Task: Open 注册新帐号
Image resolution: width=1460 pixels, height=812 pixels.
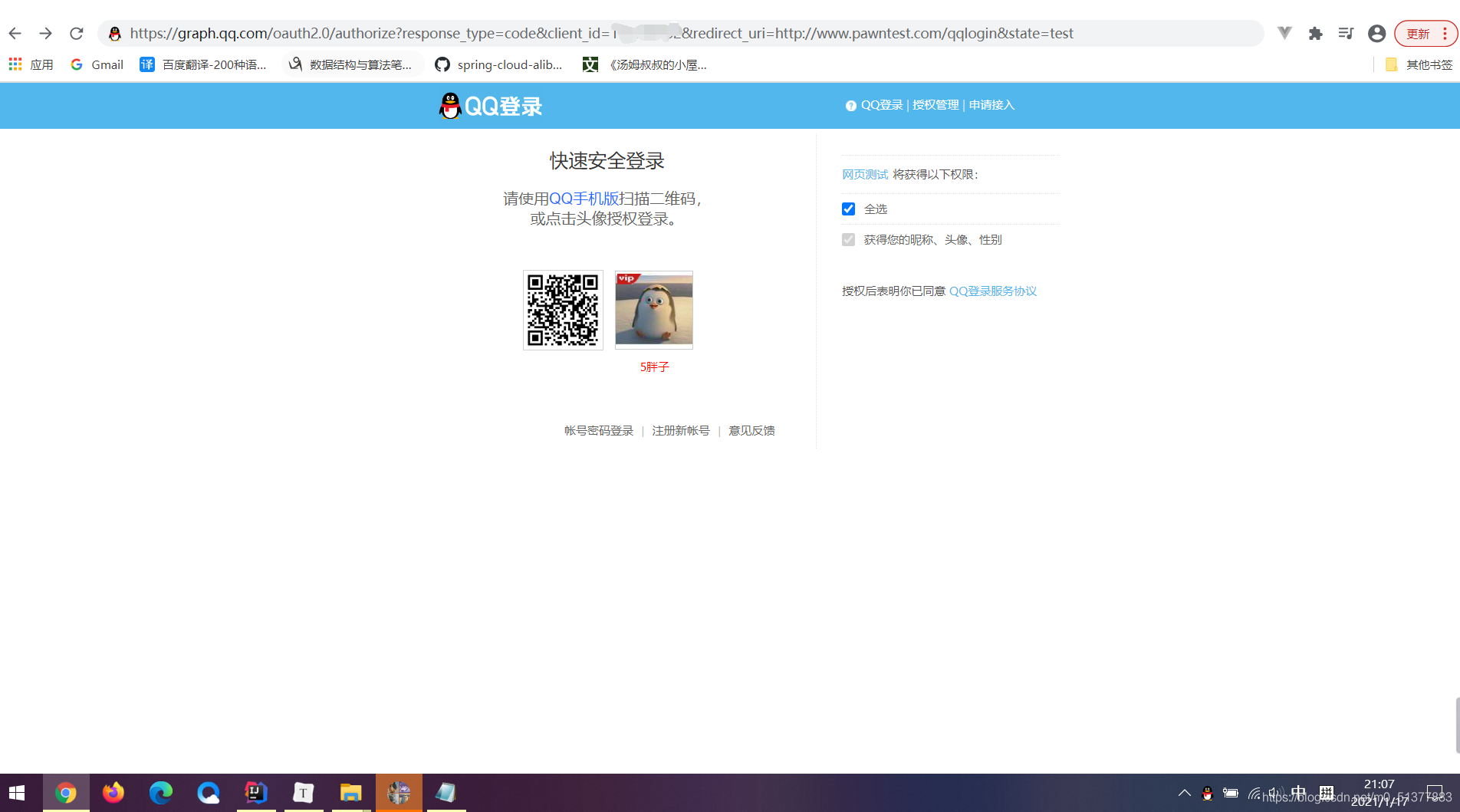Action: pos(681,431)
